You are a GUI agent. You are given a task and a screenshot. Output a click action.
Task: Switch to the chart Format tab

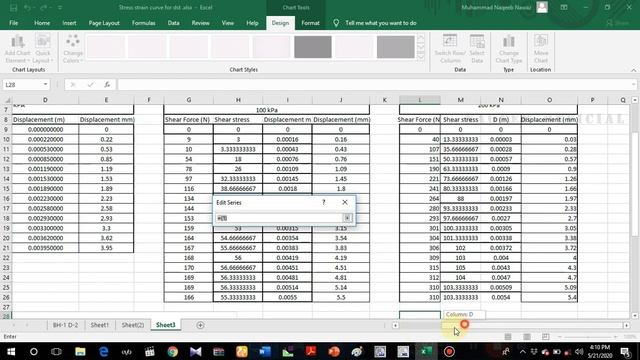pos(310,23)
